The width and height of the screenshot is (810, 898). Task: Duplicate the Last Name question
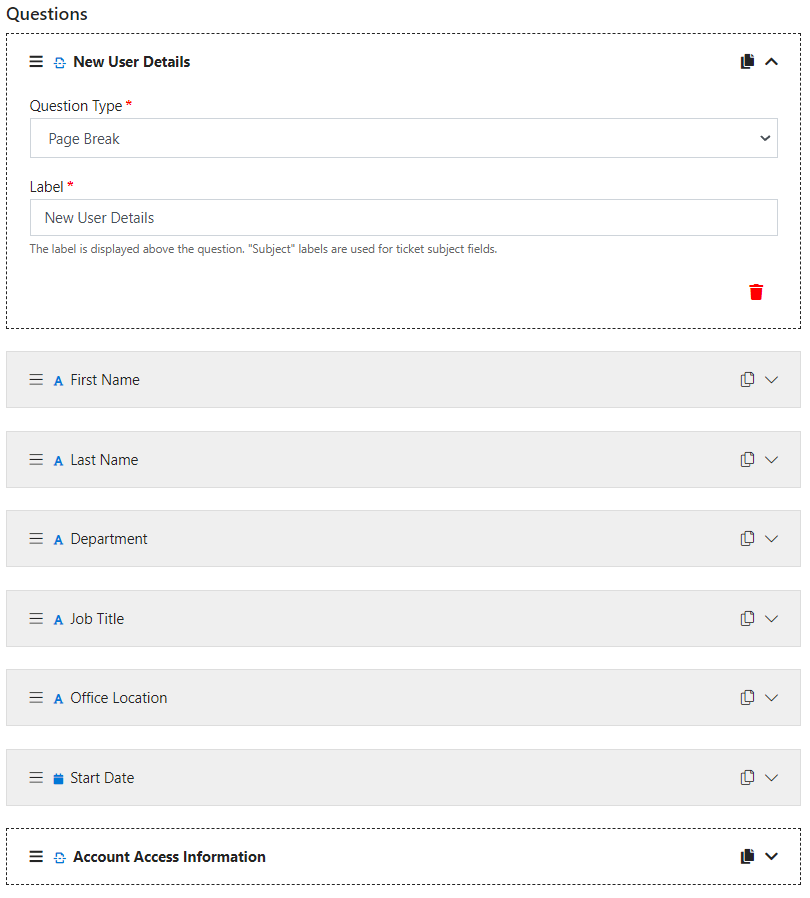tap(747, 460)
